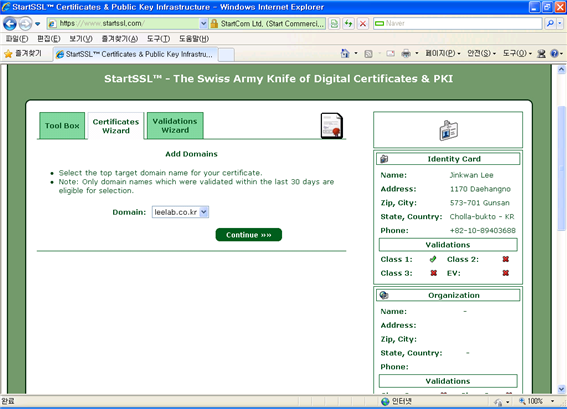
Task: Open a new blank browser tab
Action: [x=226, y=55]
